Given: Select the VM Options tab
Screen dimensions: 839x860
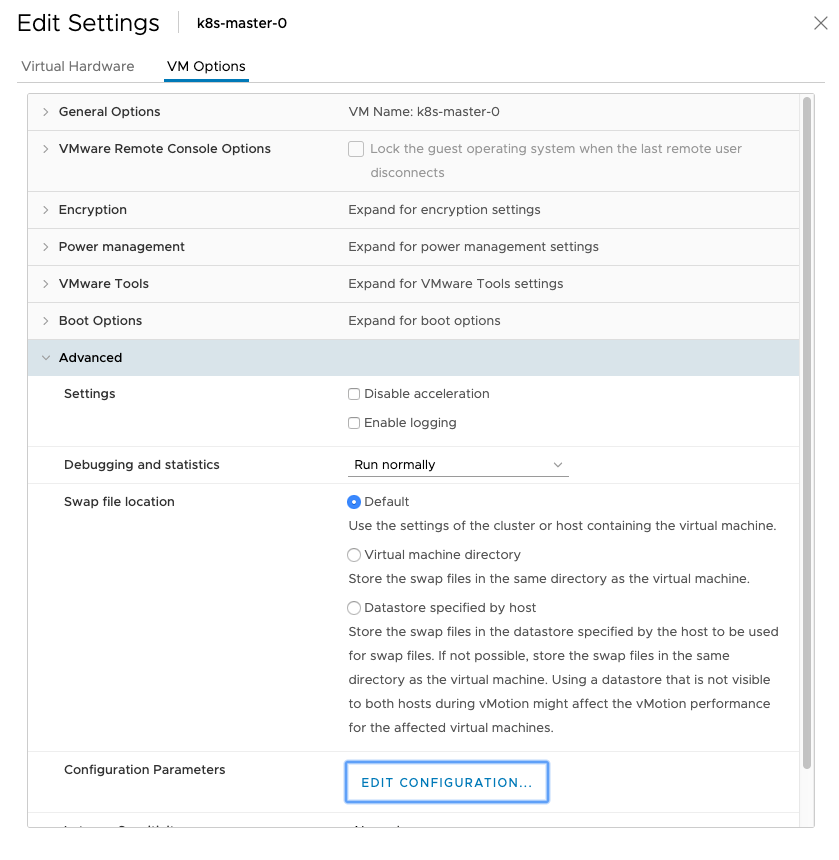Looking at the screenshot, I should (206, 67).
